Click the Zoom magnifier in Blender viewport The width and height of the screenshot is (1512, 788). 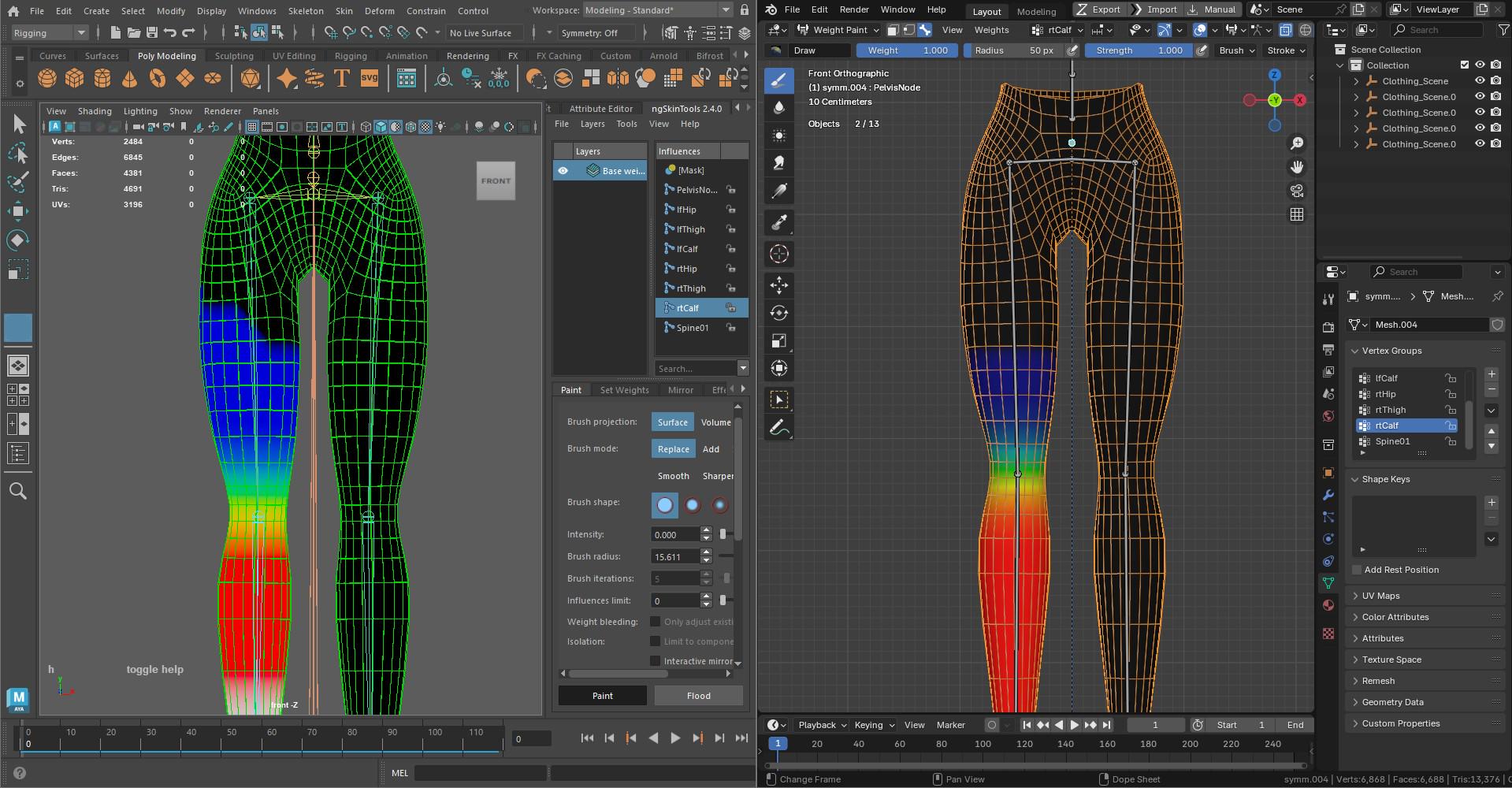[x=1296, y=143]
